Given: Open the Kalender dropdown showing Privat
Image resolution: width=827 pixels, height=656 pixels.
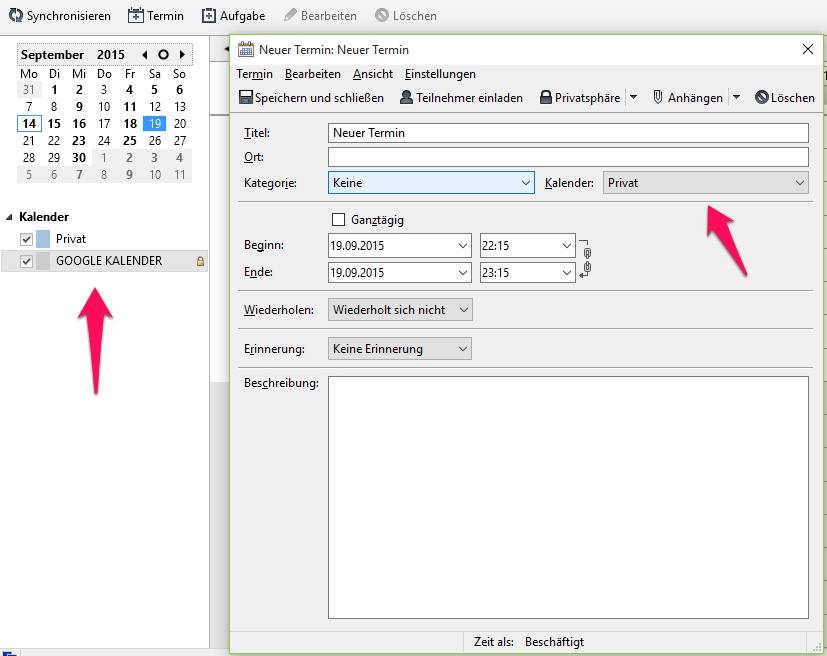Looking at the screenshot, I should point(705,183).
